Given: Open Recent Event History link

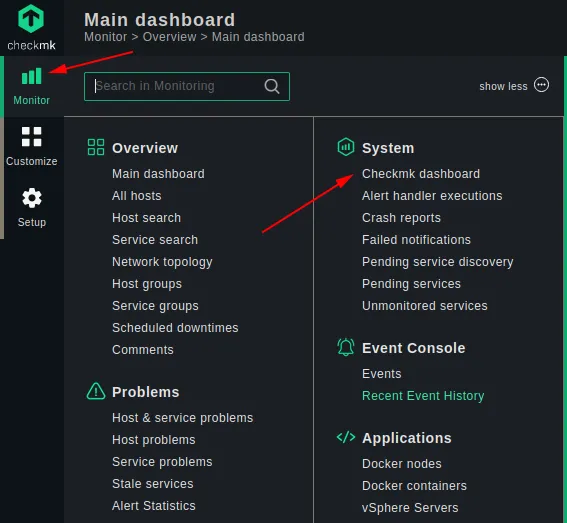Looking at the screenshot, I should (423, 396).
